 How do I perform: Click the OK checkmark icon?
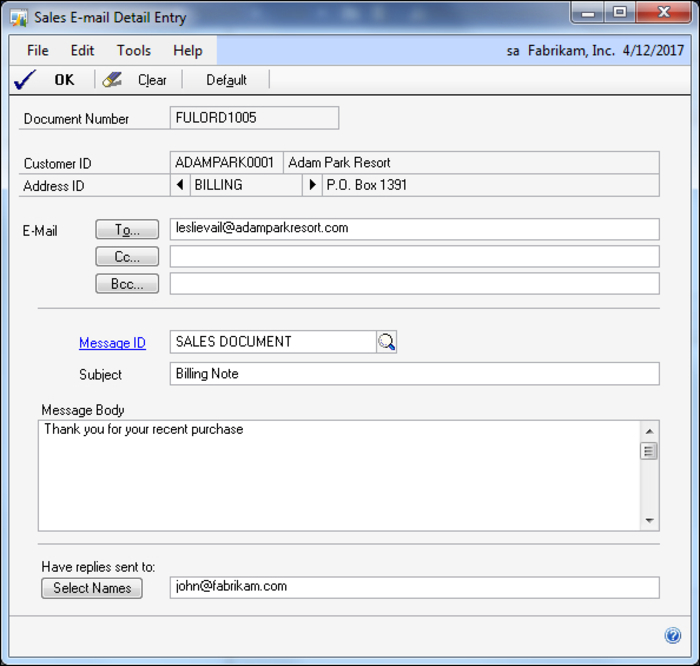click(25, 80)
